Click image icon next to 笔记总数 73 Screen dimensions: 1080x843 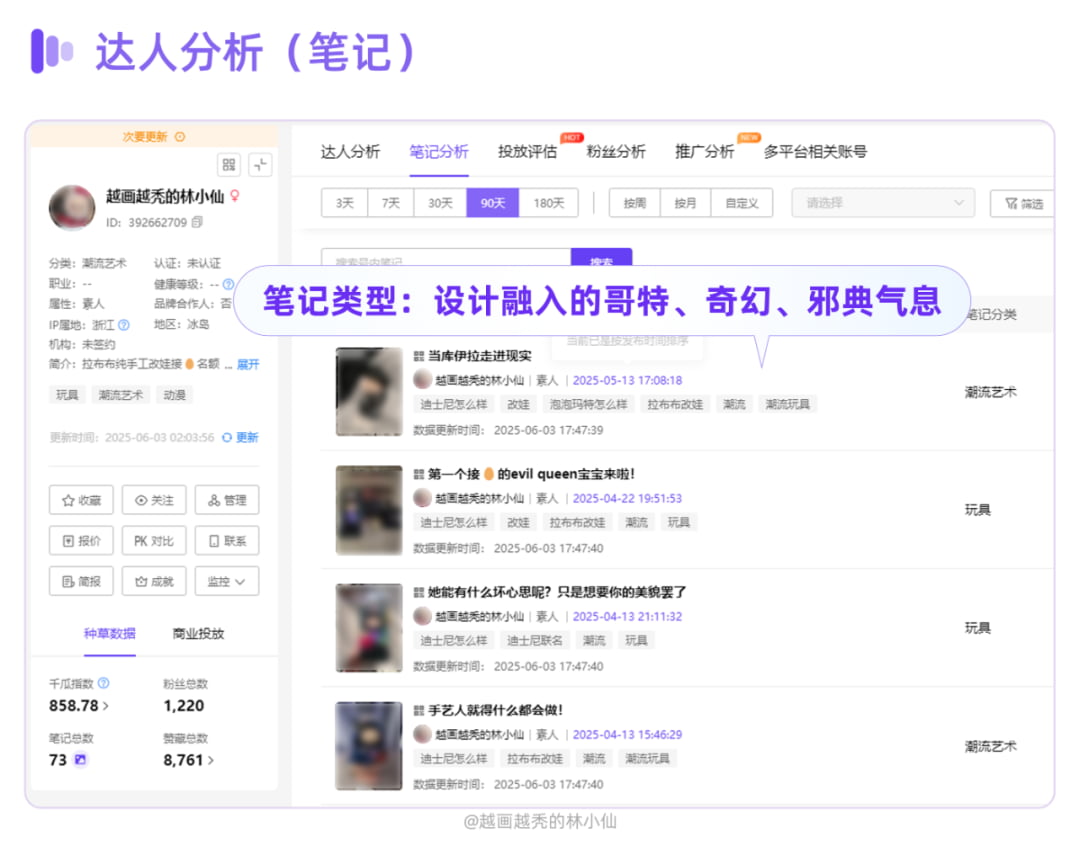coord(81,760)
